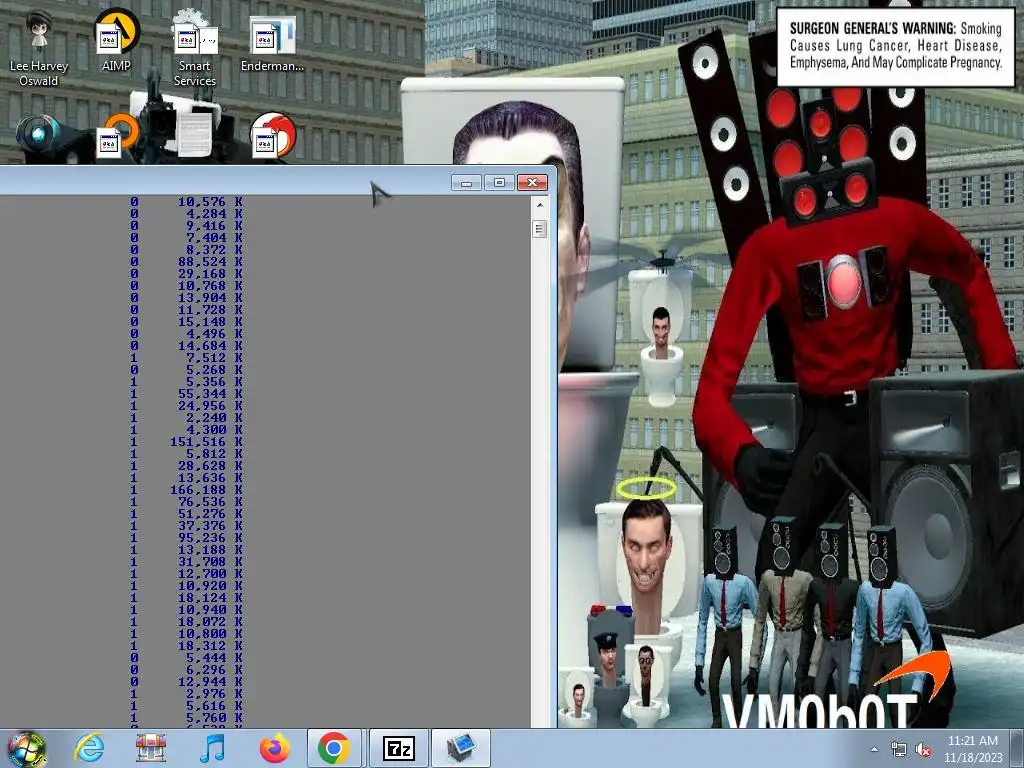Select the row showing 51,276 K
The height and width of the screenshot is (768, 1024).
coord(186,514)
